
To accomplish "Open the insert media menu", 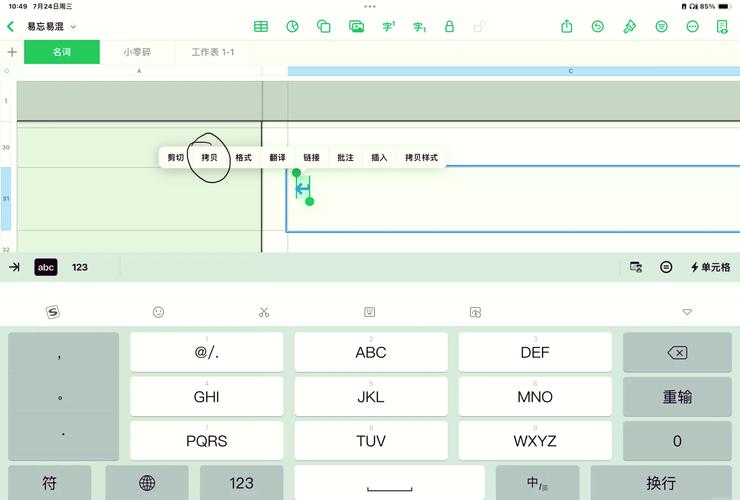I will pos(356,27).
